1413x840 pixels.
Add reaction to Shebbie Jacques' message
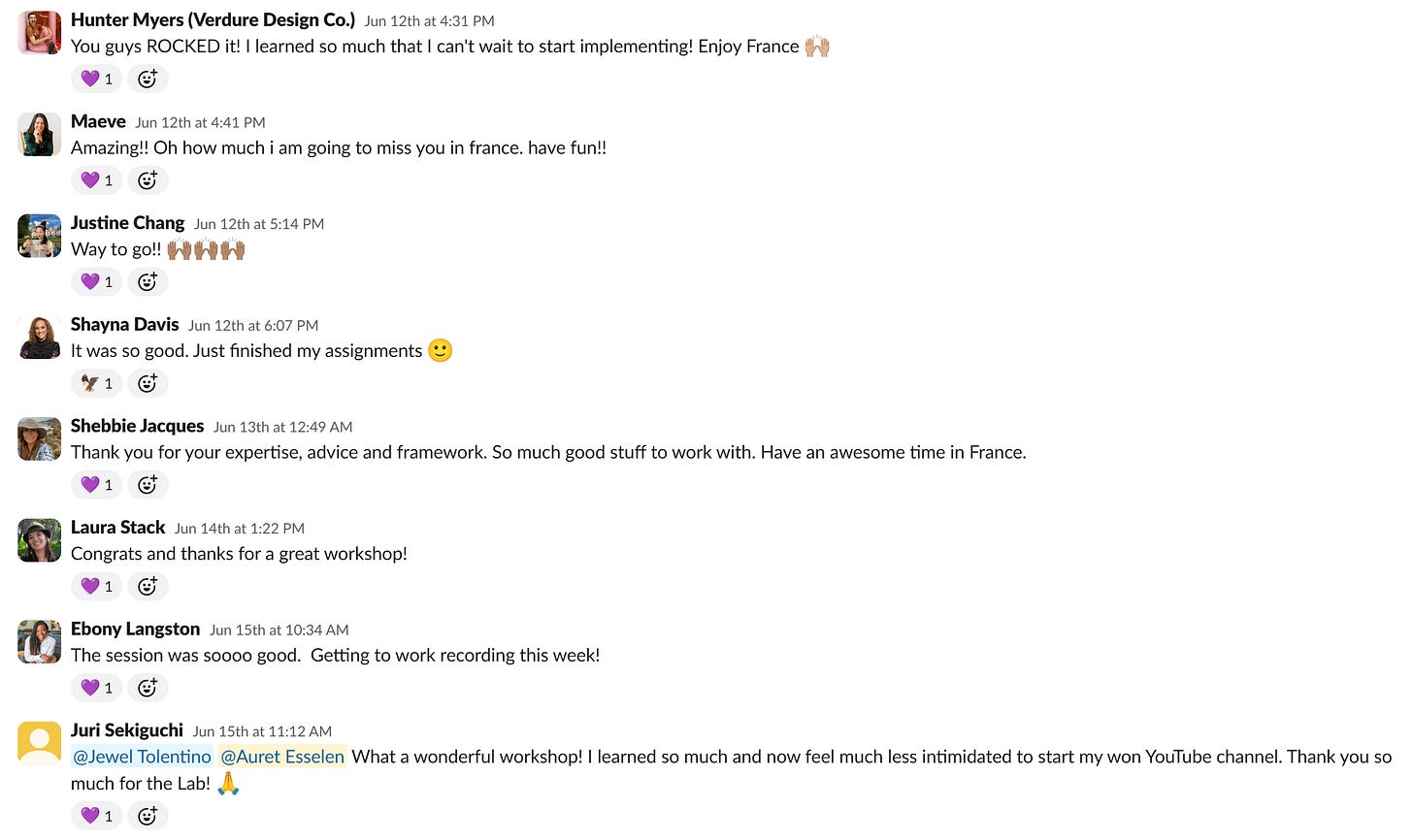[148, 485]
